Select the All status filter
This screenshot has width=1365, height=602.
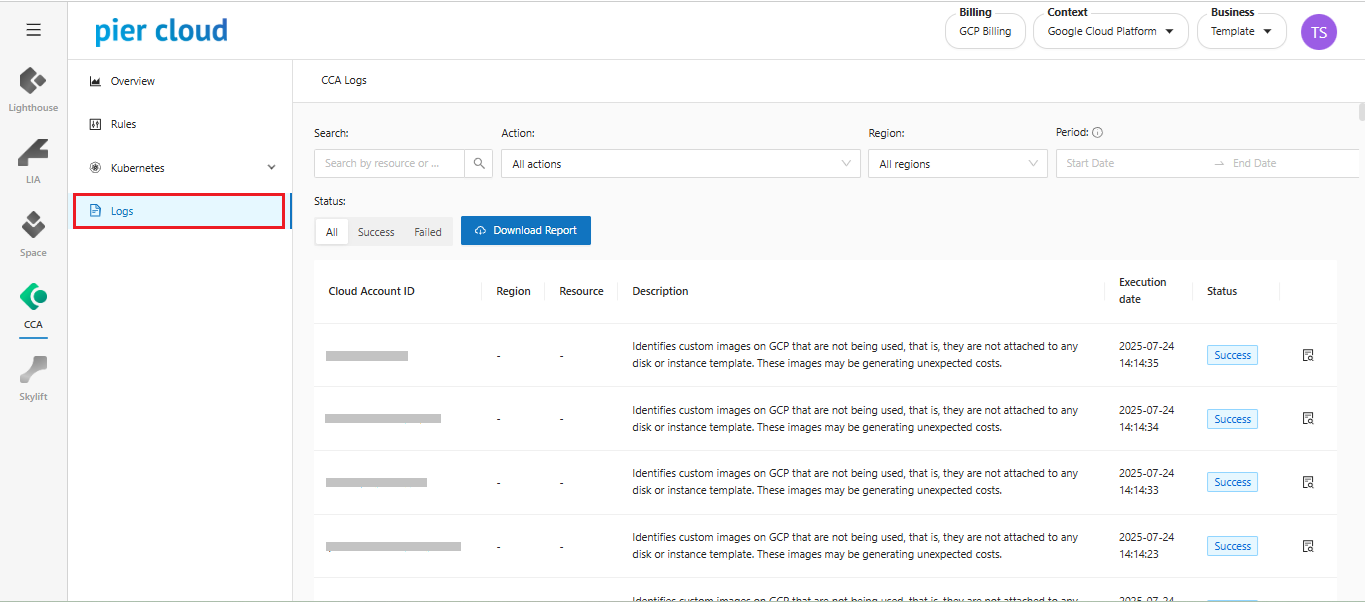(x=331, y=232)
